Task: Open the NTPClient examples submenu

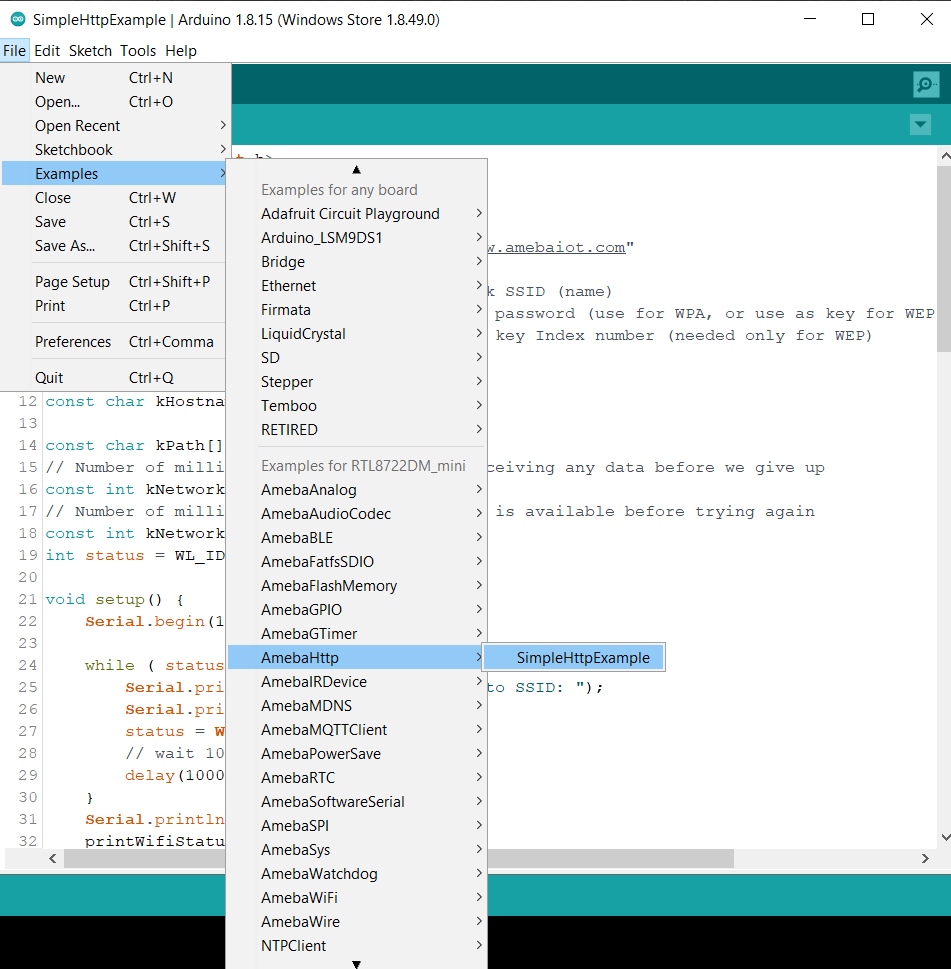Action: [x=357, y=946]
